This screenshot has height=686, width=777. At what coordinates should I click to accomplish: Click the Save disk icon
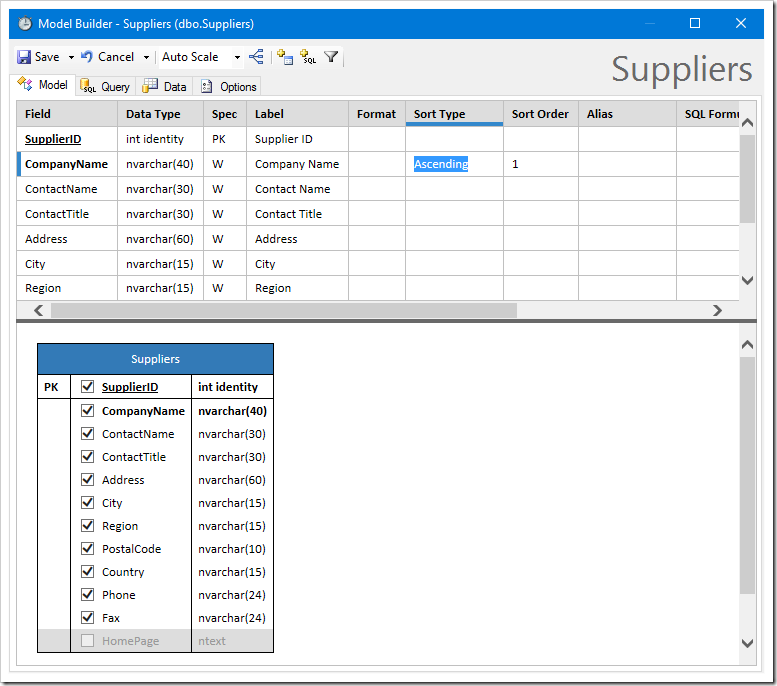[x=24, y=57]
